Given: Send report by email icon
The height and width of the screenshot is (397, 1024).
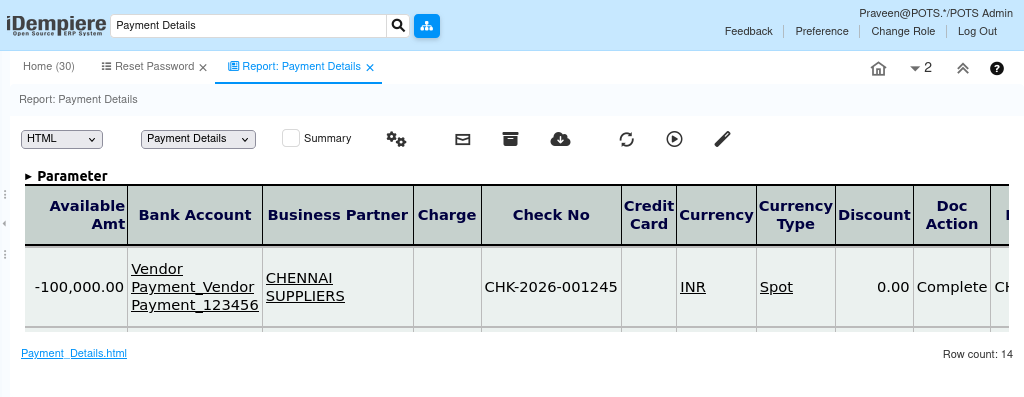Looking at the screenshot, I should (x=462, y=139).
